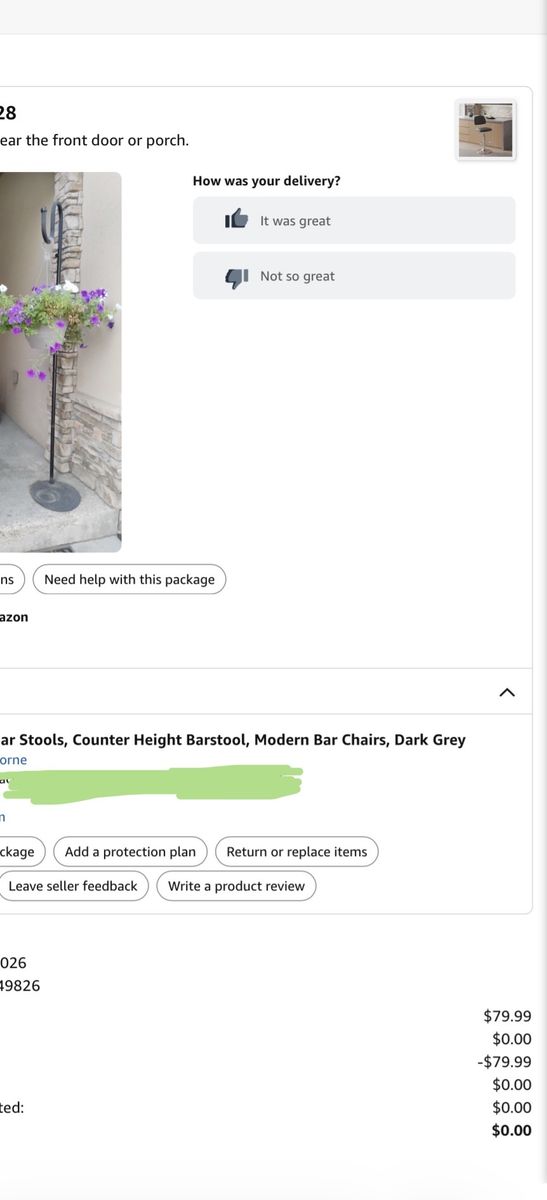Open the seller link ending in 'orne'

tap(13, 760)
